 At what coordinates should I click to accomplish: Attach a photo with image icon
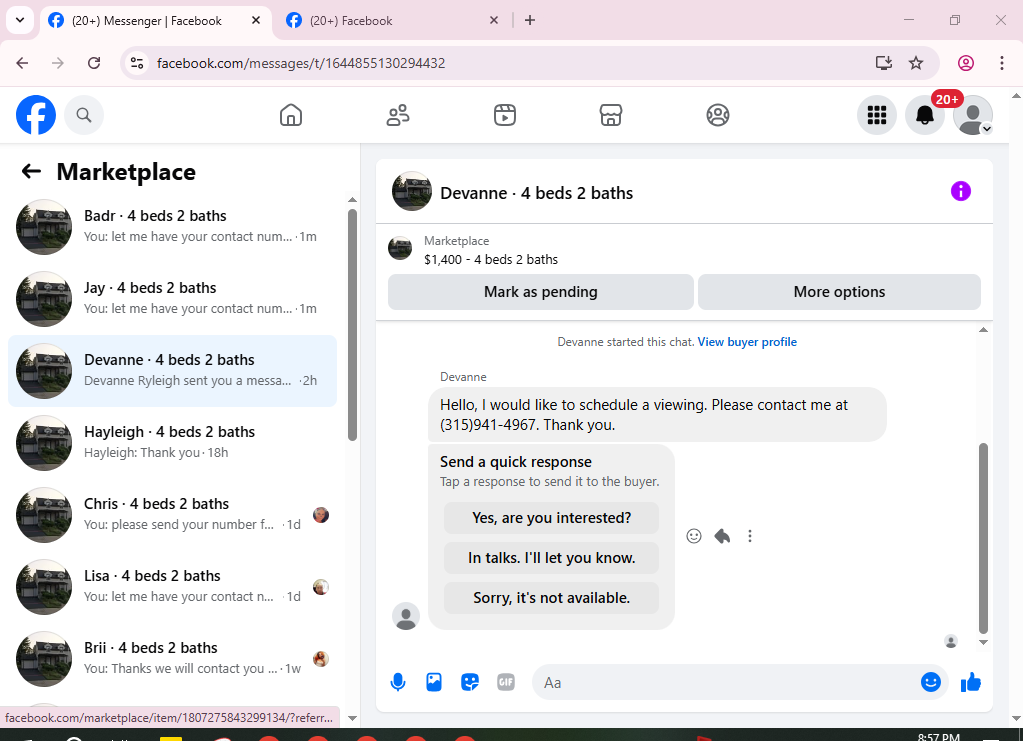tap(434, 682)
